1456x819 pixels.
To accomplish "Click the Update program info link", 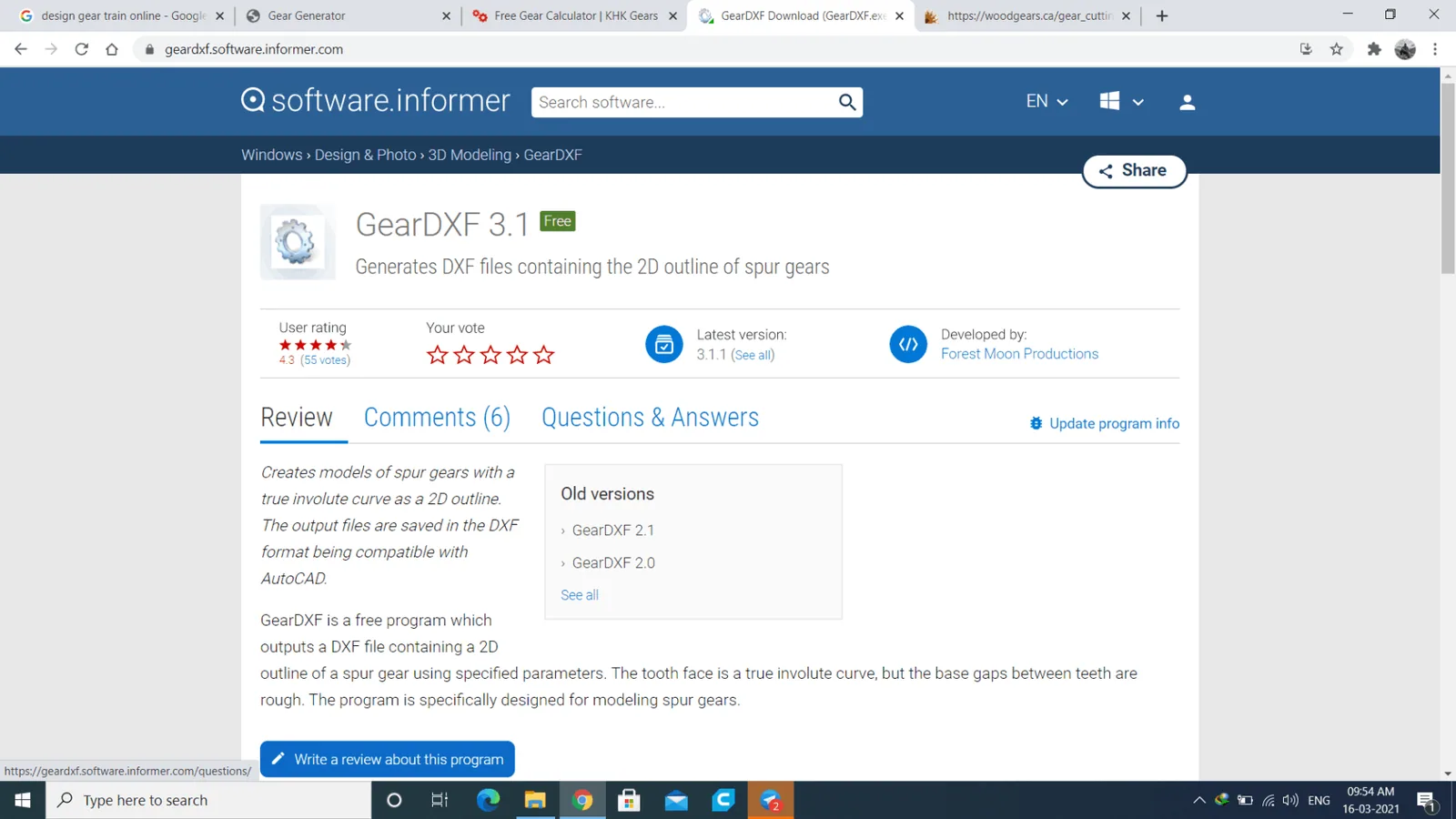I will [1104, 423].
